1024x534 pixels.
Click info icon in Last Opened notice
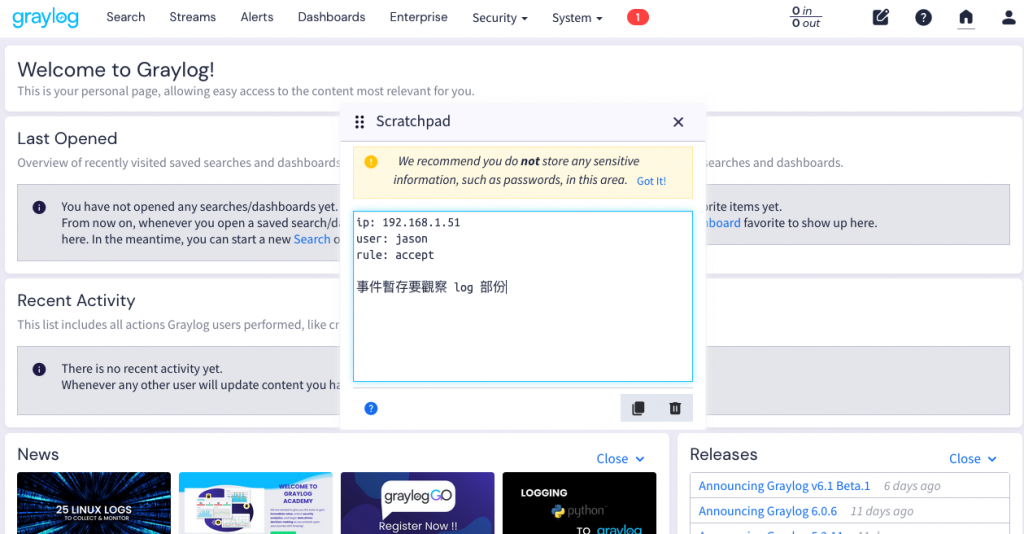(x=39, y=208)
